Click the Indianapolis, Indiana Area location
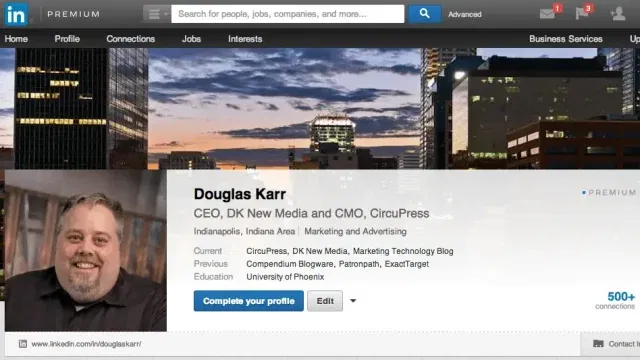The height and width of the screenshot is (360, 640). click(244, 231)
